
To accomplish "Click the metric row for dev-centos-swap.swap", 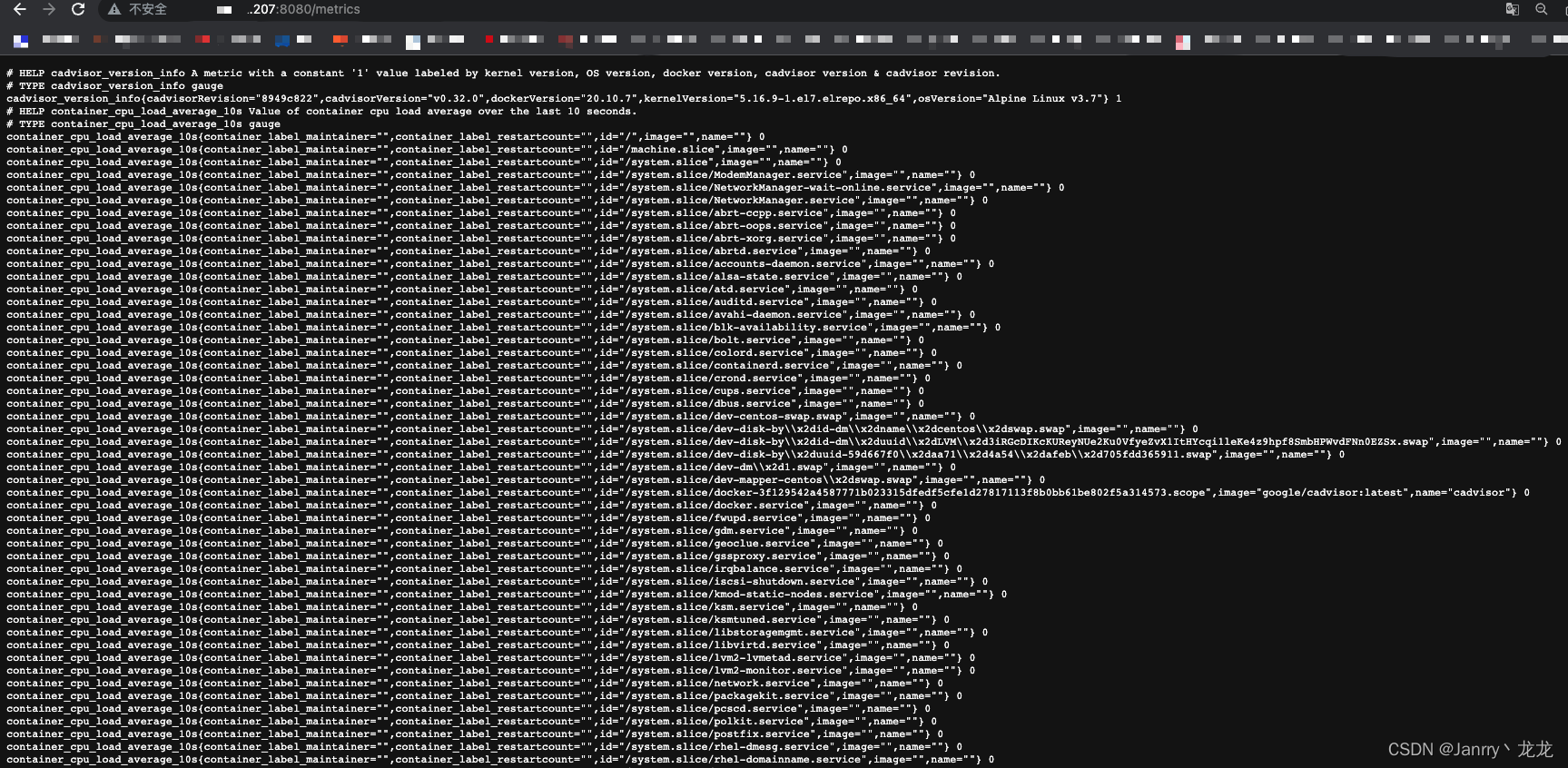I will (x=490, y=417).
